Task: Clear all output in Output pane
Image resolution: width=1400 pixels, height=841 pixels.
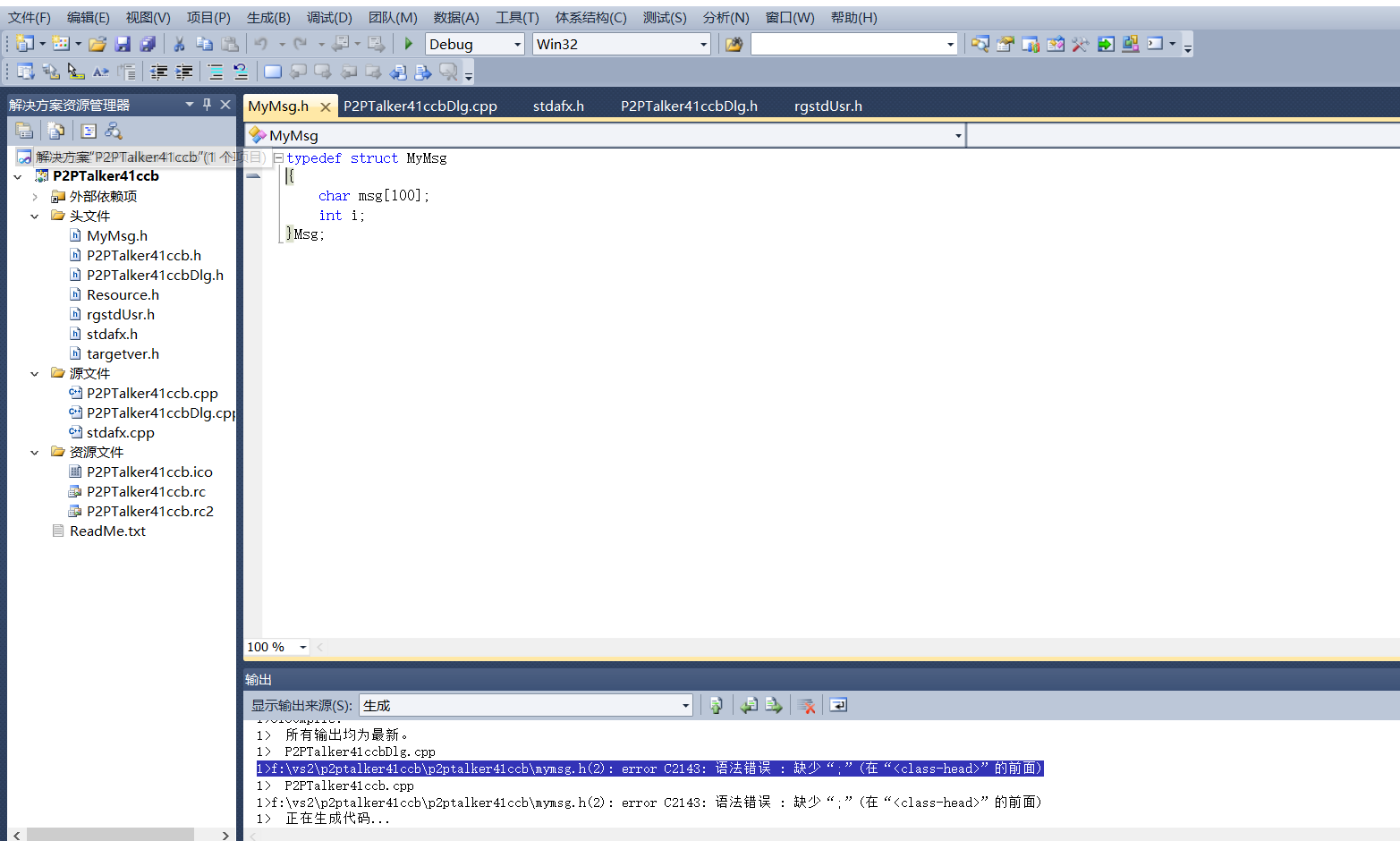Action: coord(806,706)
